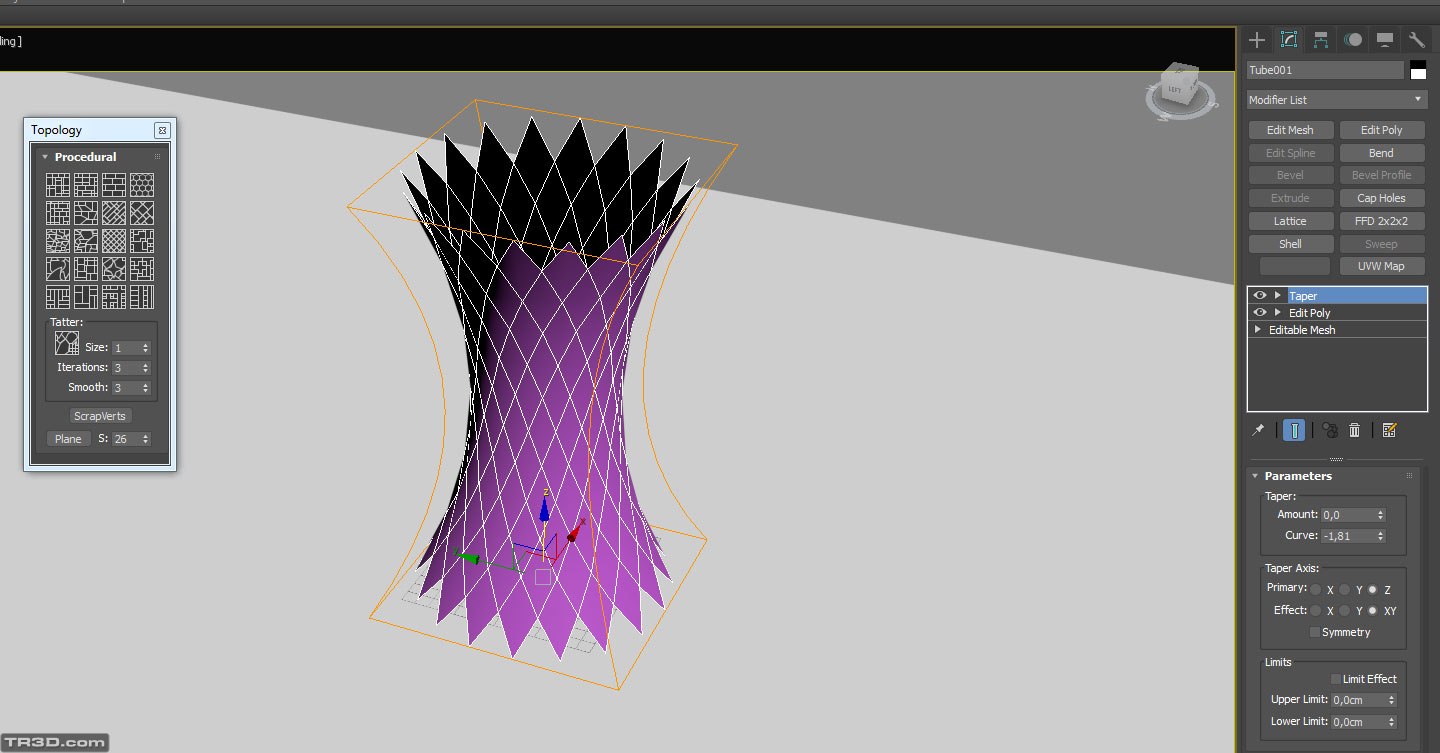Switch to the Hierarchy panel tab
1440x753 pixels.
click(1321, 40)
